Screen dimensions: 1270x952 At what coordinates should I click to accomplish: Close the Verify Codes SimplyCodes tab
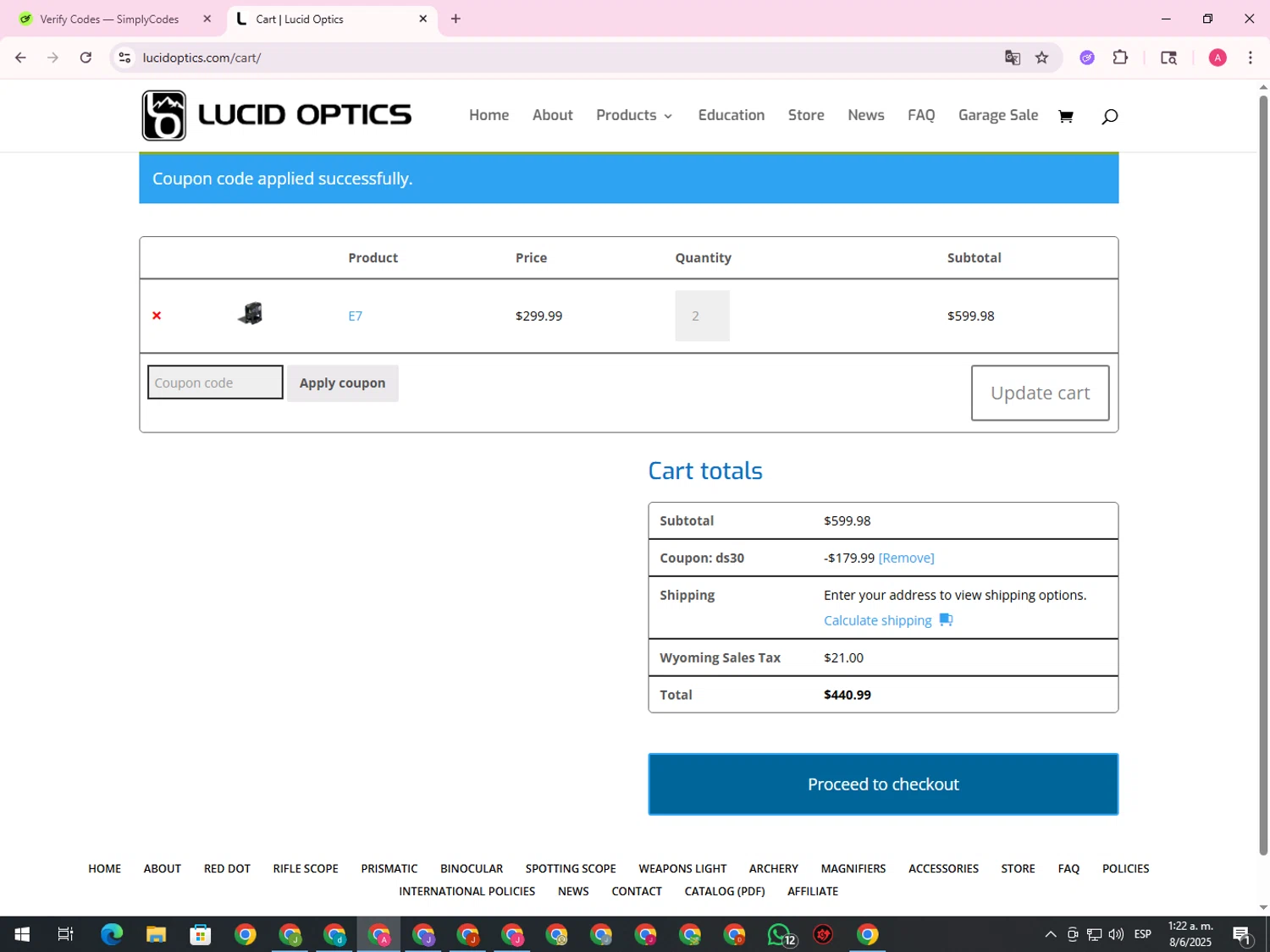(207, 19)
